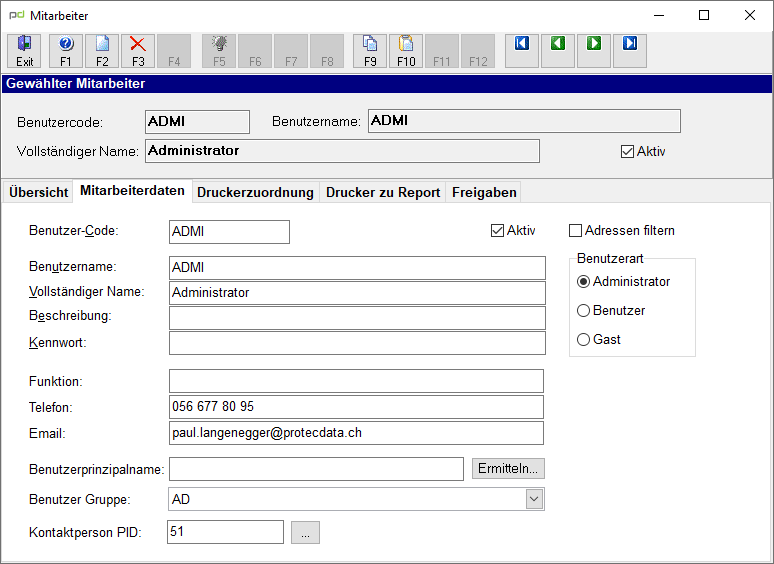
Task: Jump to first record arrow icon
Action: point(522,51)
